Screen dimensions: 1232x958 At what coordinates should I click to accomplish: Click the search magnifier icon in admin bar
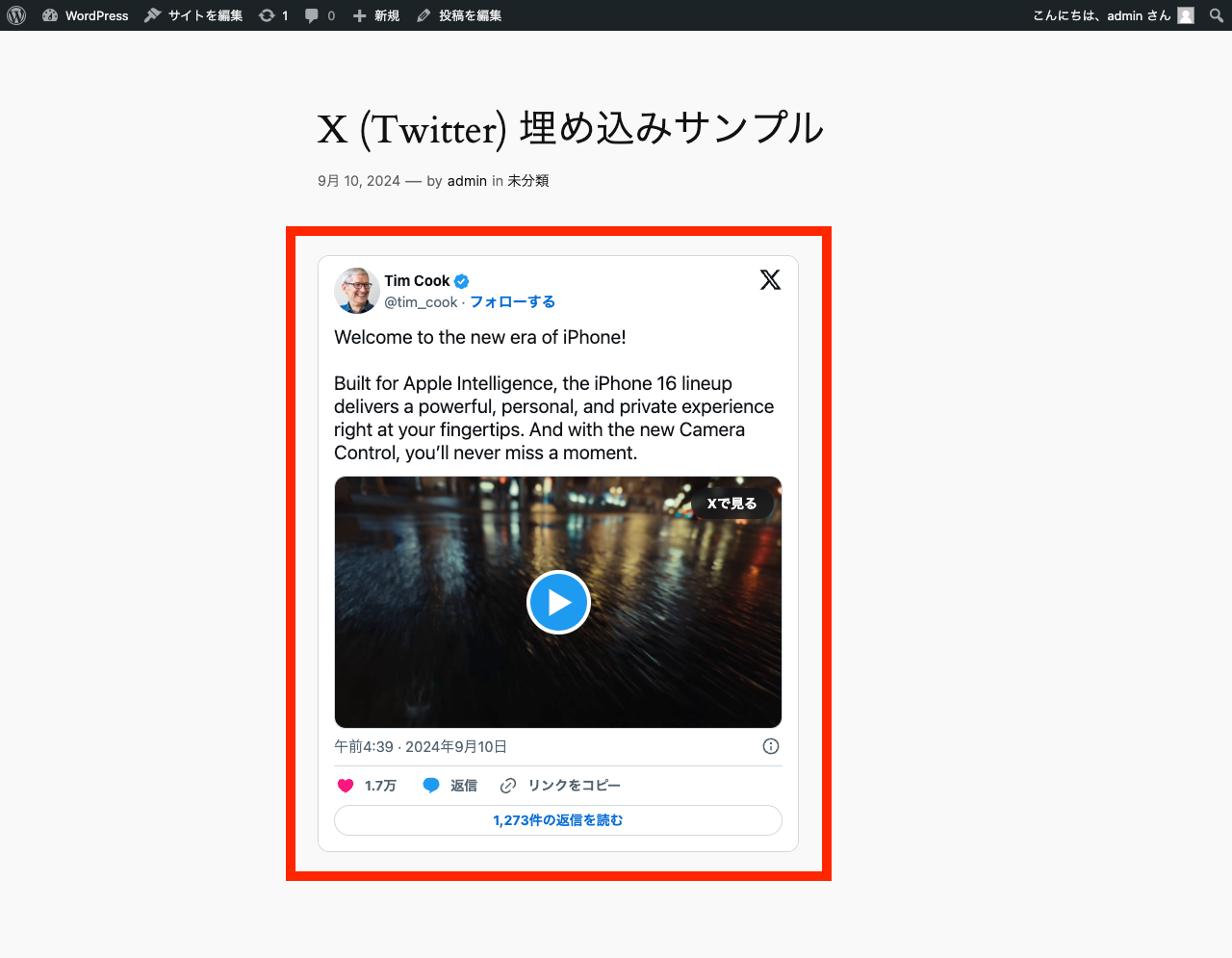pos(1217,15)
